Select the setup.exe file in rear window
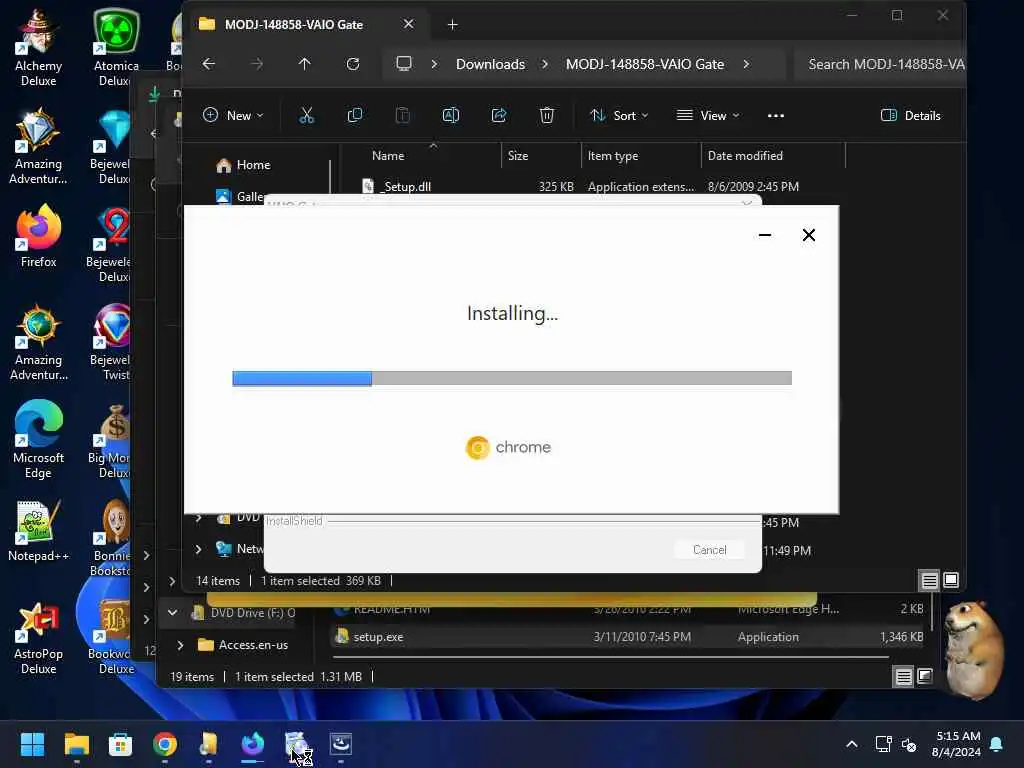1024x768 pixels. click(x=630, y=637)
